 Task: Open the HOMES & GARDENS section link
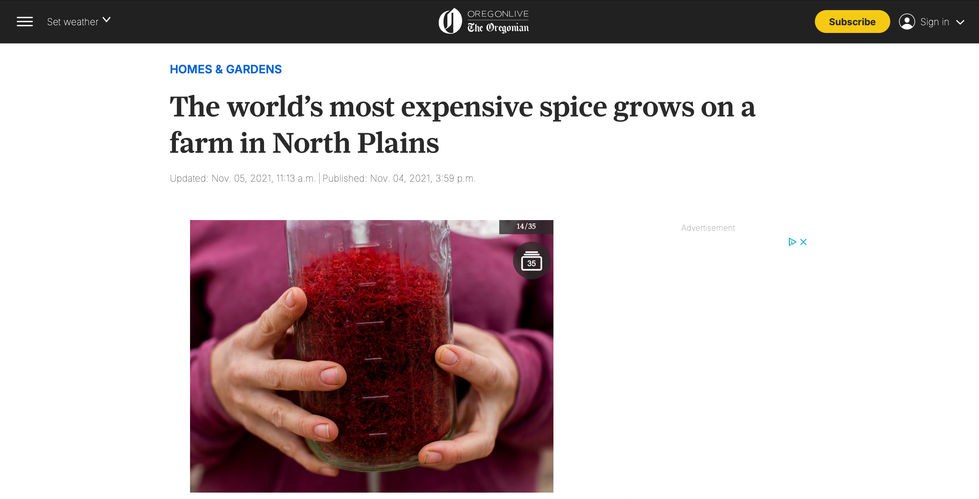(225, 69)
